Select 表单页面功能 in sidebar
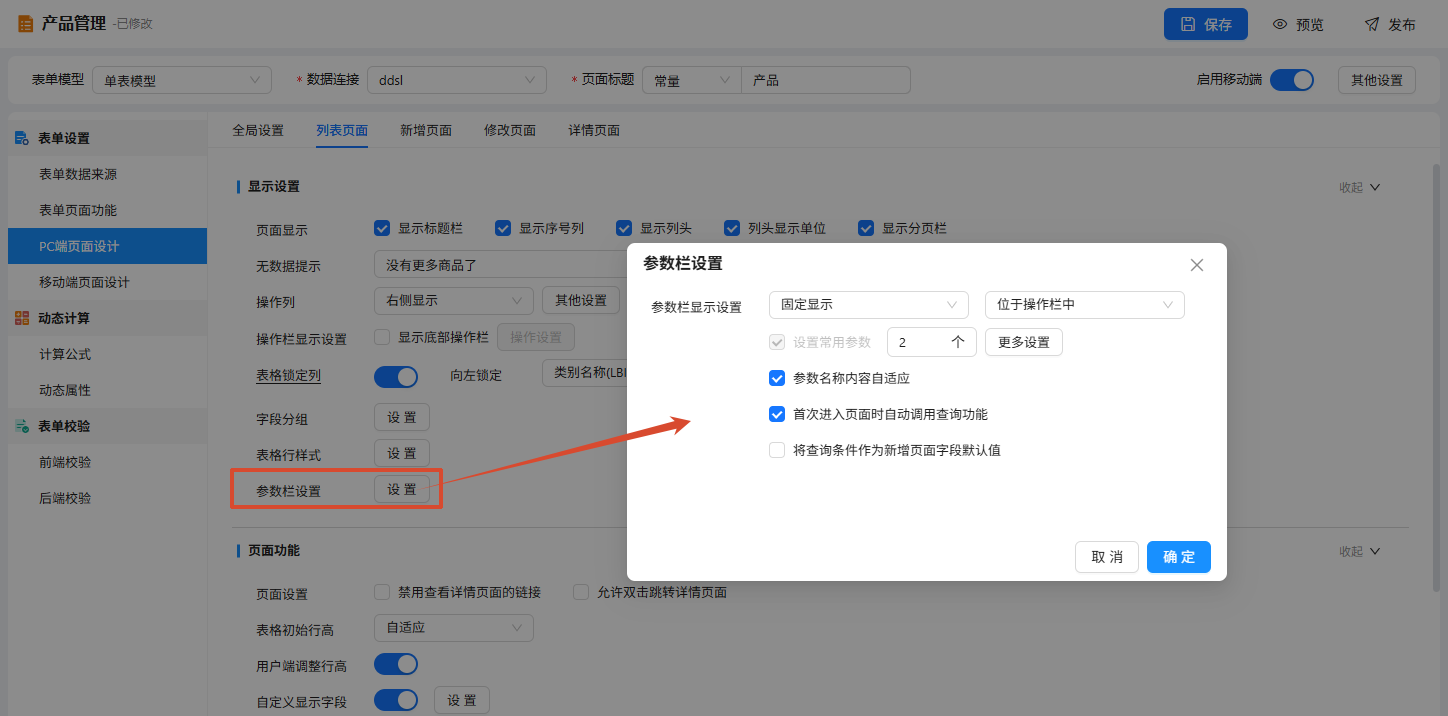 tap(107, 210)
